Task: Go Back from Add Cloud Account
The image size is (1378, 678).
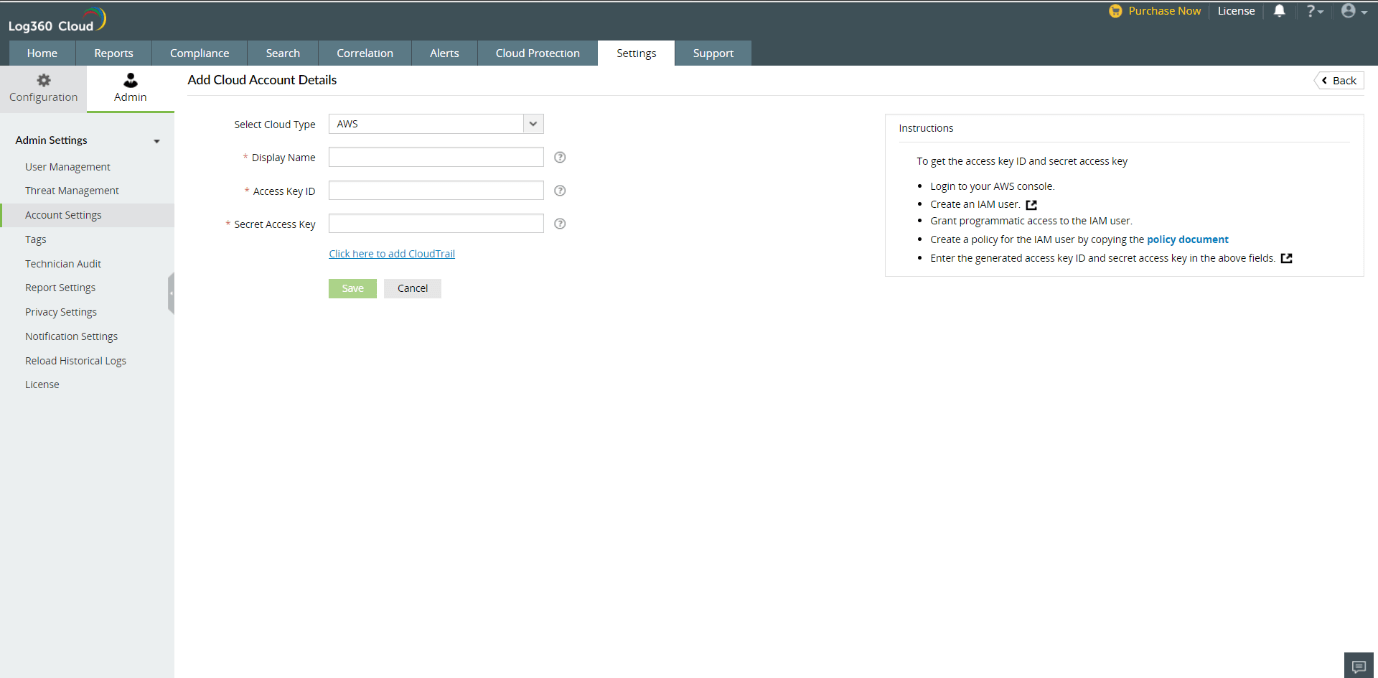Action: (1339, 80)
